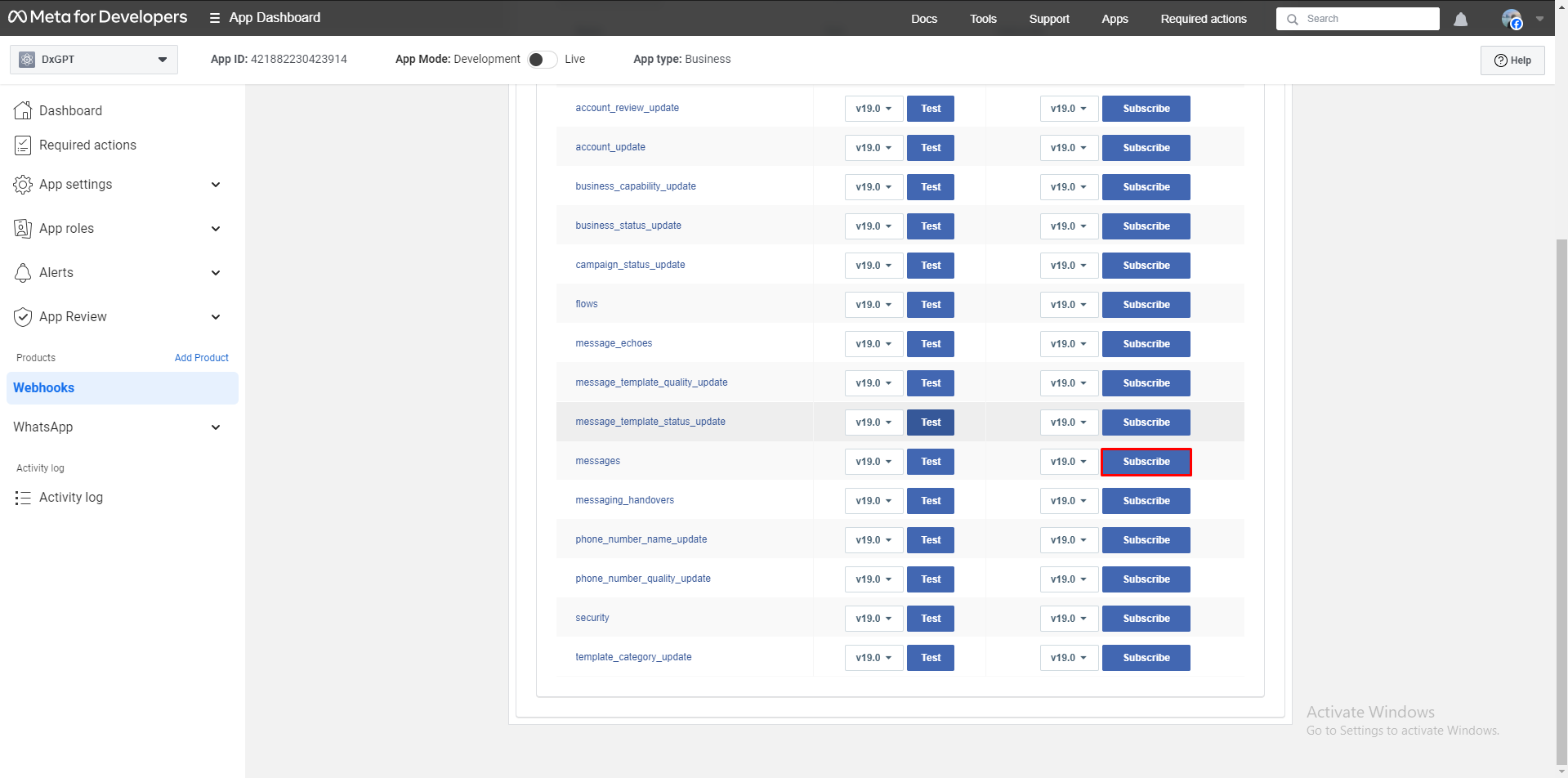This screenshot has height=778, width=1568.
Task: Click the Add Product link
Action: point(201,358)
